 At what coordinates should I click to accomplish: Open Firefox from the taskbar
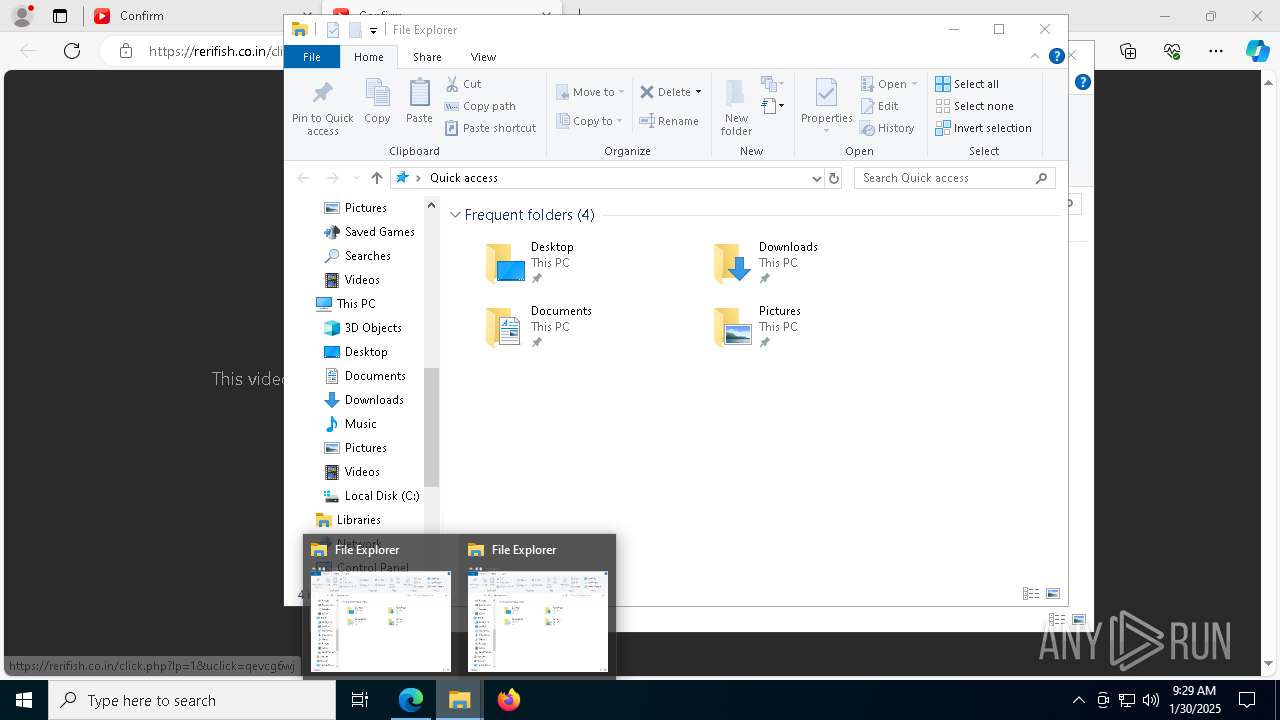508,700
